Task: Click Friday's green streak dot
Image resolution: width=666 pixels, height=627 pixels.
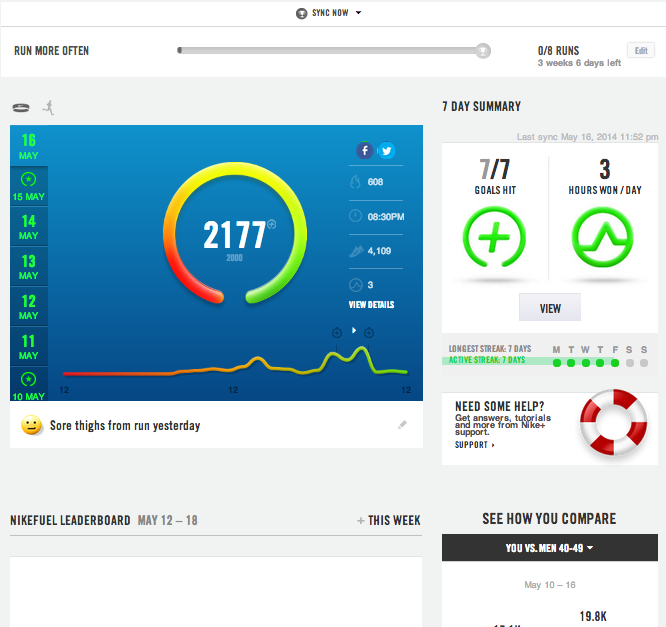Action: pos(615,363)
